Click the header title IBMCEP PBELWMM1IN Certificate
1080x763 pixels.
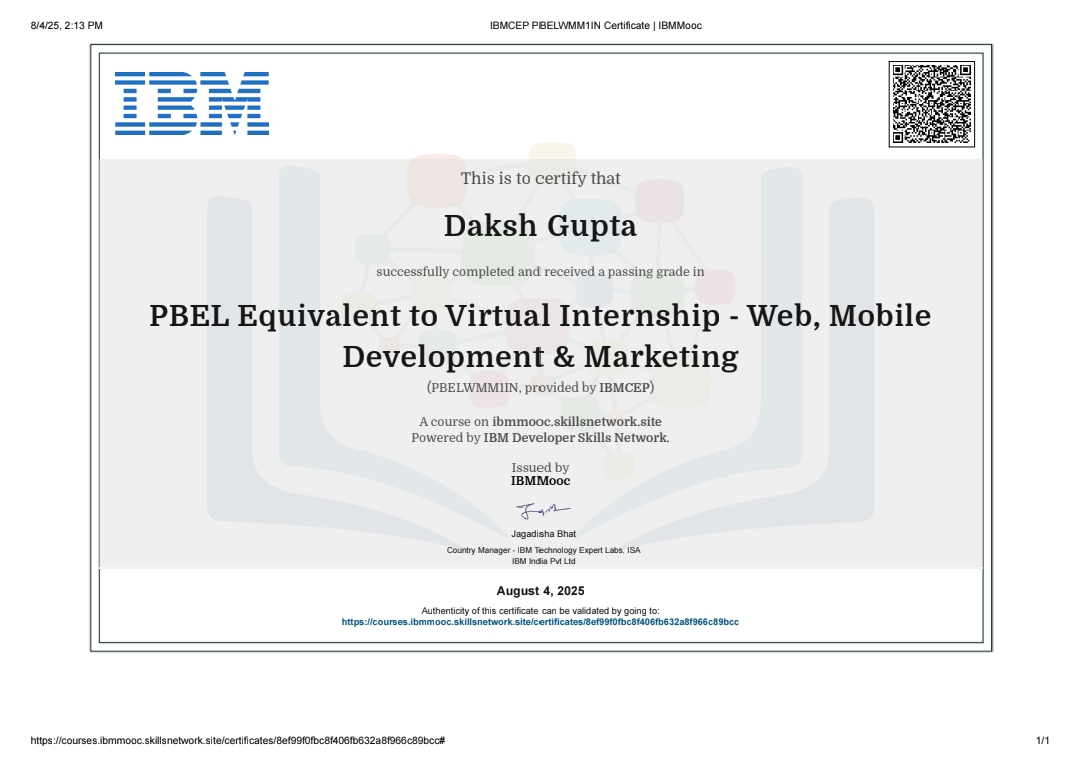point(595,26)
